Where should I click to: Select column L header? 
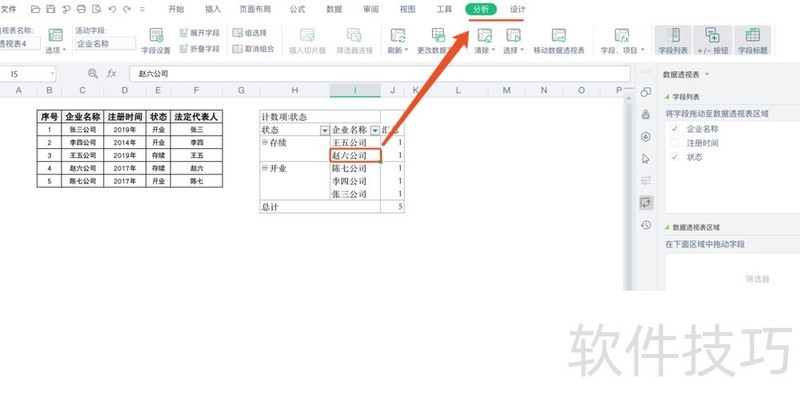tap(458, 90)
